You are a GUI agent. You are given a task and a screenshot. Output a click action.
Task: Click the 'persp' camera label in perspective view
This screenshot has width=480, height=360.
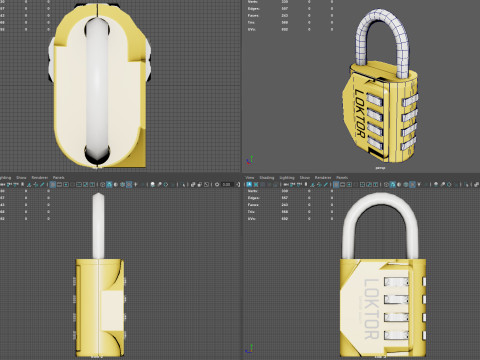pos(380,168)
